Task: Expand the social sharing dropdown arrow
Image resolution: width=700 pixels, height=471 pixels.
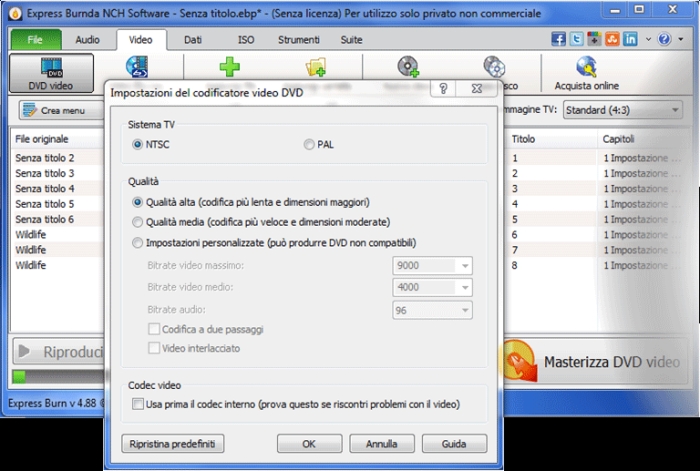Action: [x=648, y=39]
